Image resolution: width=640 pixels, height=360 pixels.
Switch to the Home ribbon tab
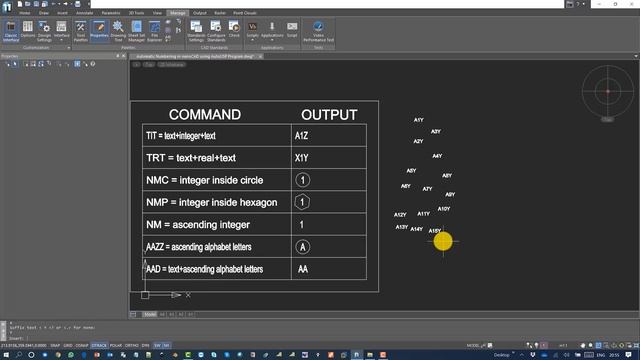[x=24, y=13]
